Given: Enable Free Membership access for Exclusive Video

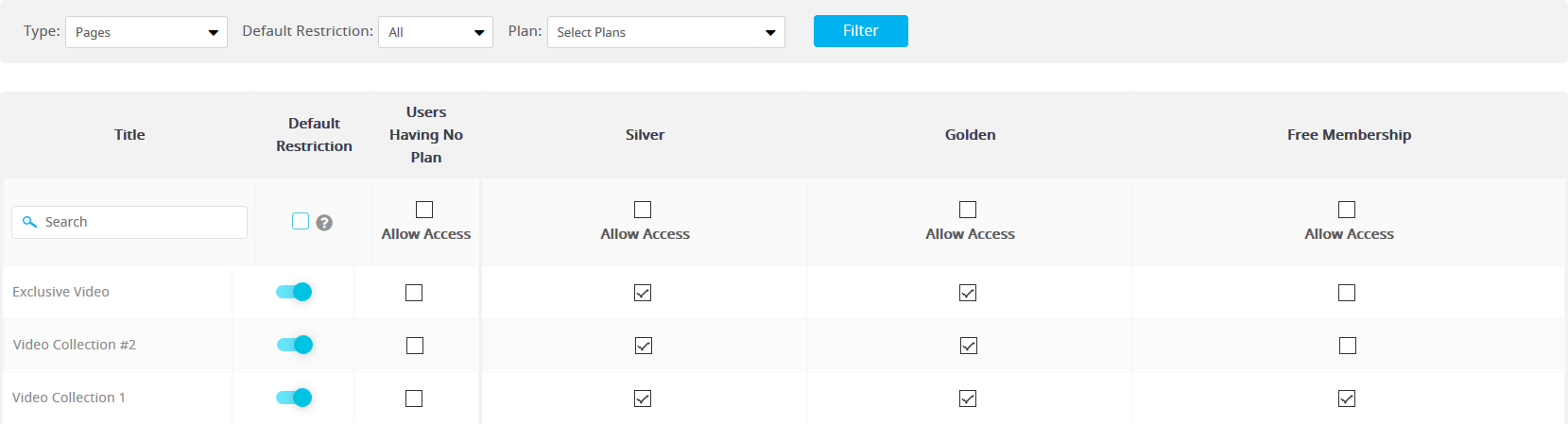Looking at the screenshot, I should (1347, 293).
